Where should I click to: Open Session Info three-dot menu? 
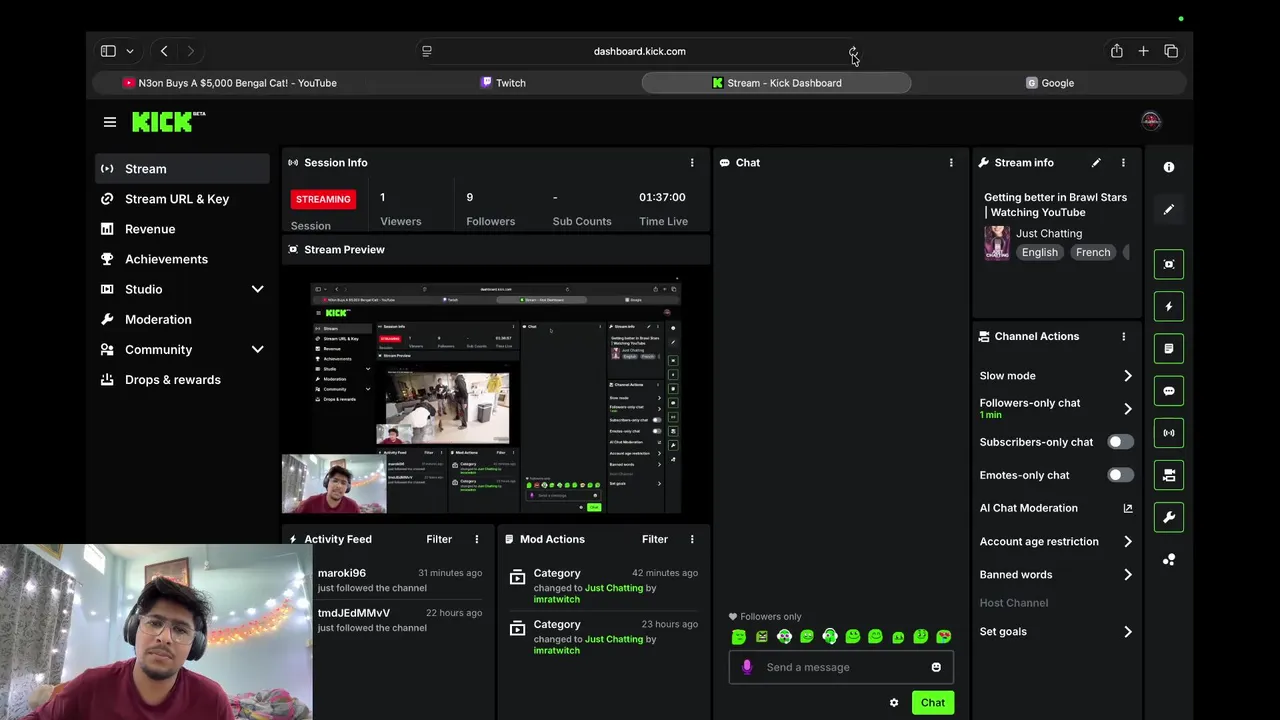click(x=692, y=162)
